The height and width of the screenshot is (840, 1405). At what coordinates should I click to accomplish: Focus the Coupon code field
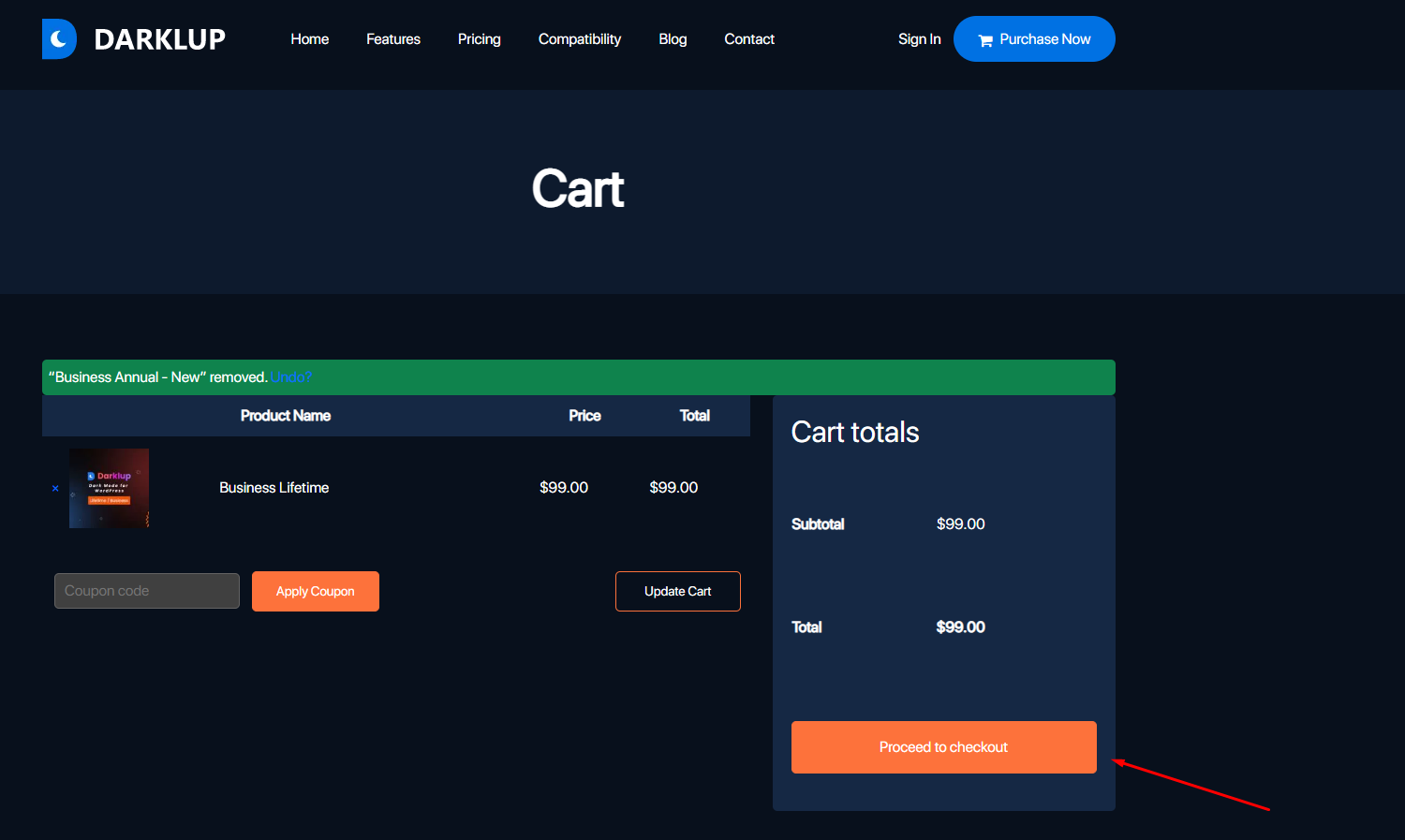click(x=147, y=591)
